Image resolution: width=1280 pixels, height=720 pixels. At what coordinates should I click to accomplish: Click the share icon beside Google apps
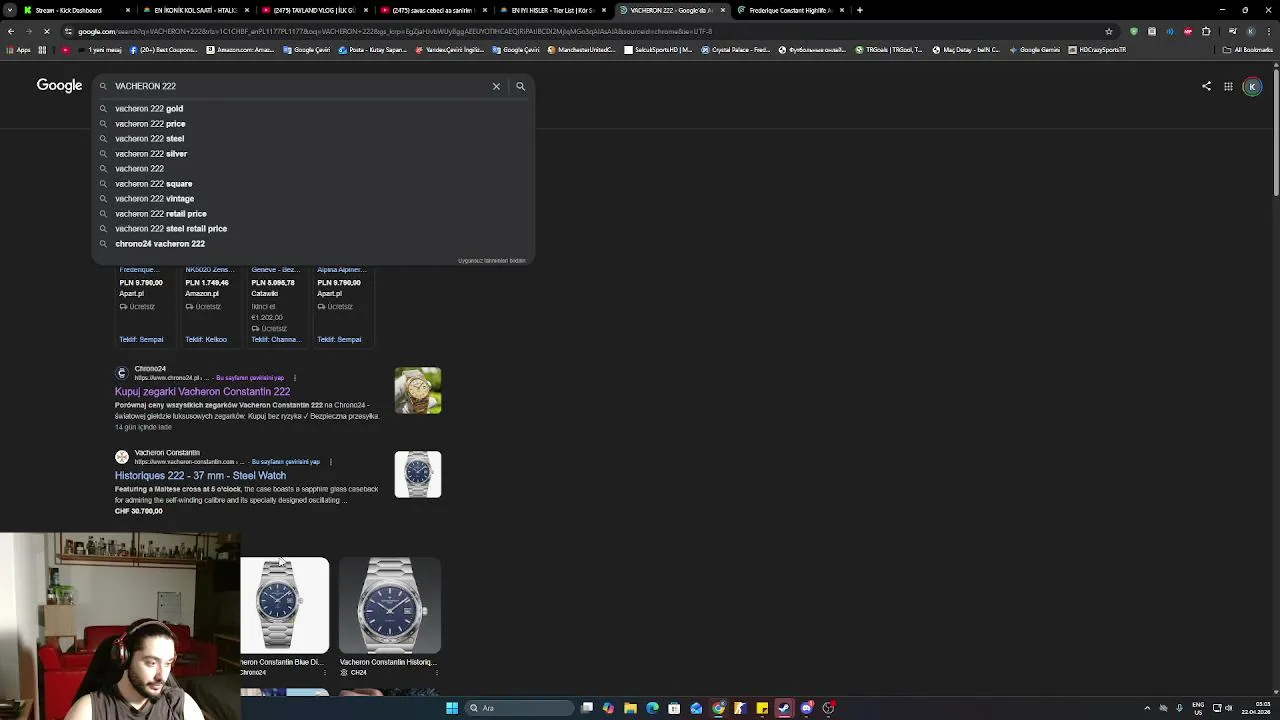tap(1206, 86)
